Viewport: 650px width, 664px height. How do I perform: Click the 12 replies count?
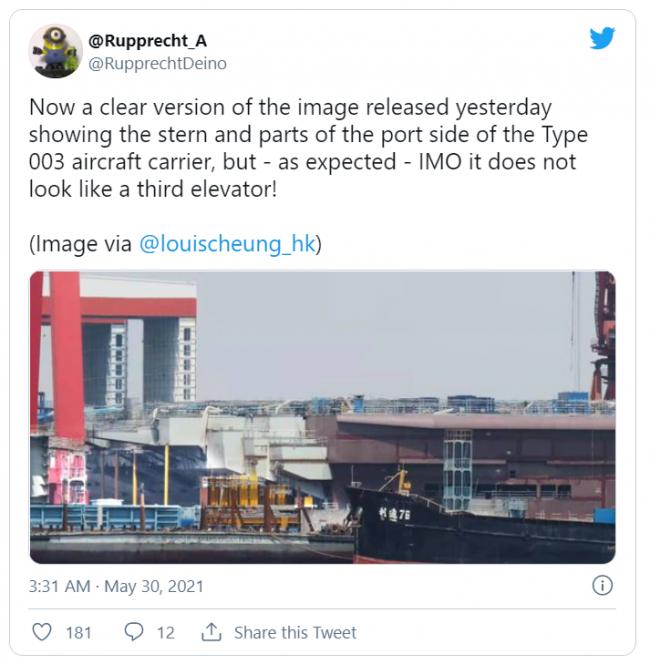(166, 632)
